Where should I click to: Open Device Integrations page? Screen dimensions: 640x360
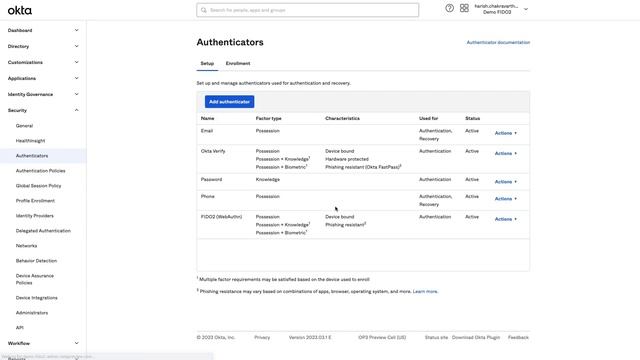point(37,298)
